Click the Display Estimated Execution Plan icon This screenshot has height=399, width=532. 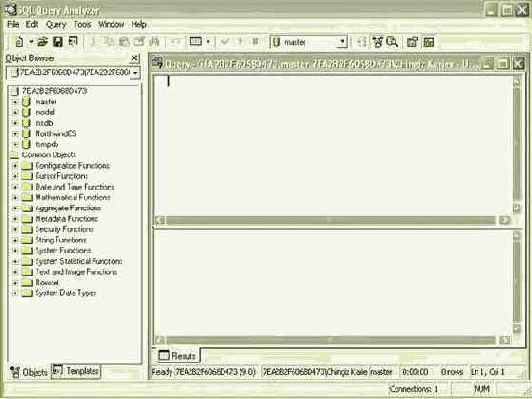click(x=361, y=42)
